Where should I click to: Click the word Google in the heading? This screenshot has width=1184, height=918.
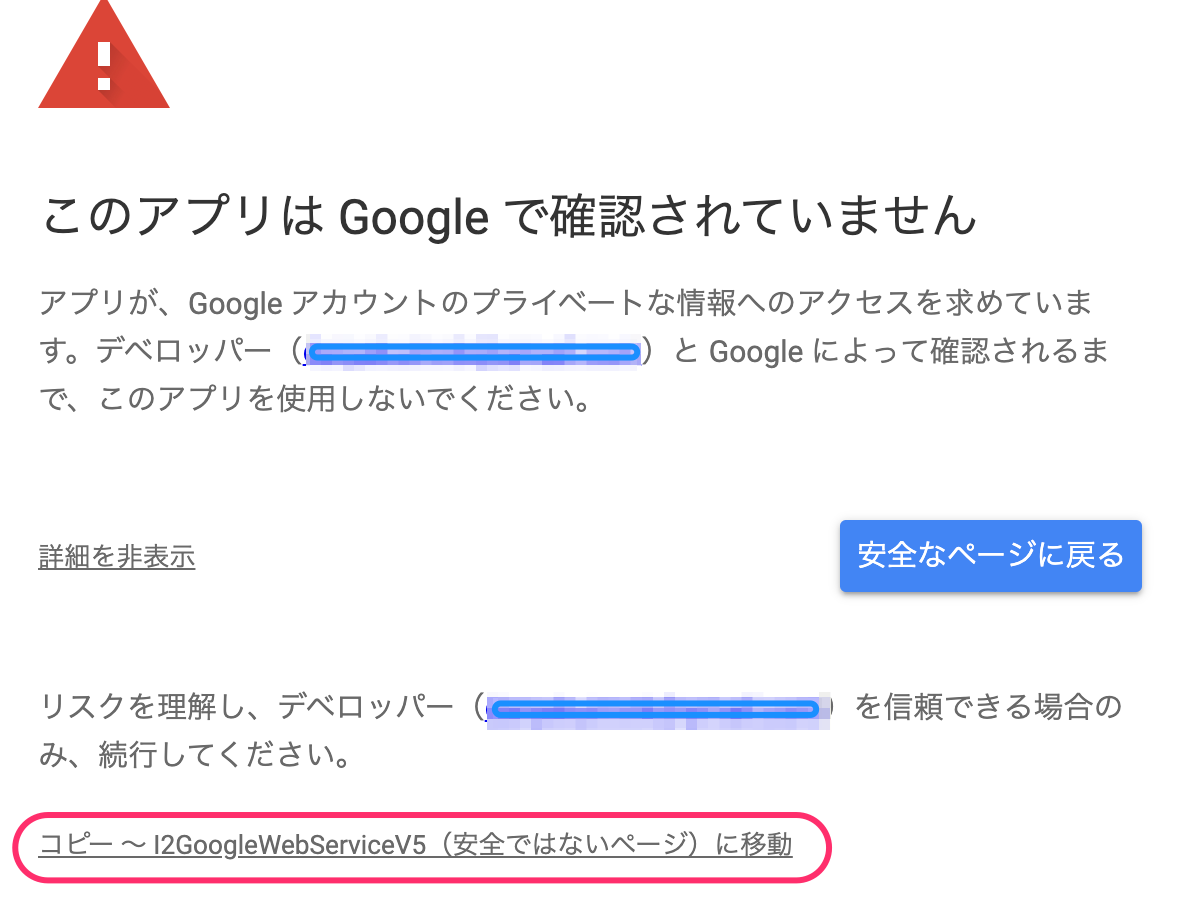pos(413,217)
